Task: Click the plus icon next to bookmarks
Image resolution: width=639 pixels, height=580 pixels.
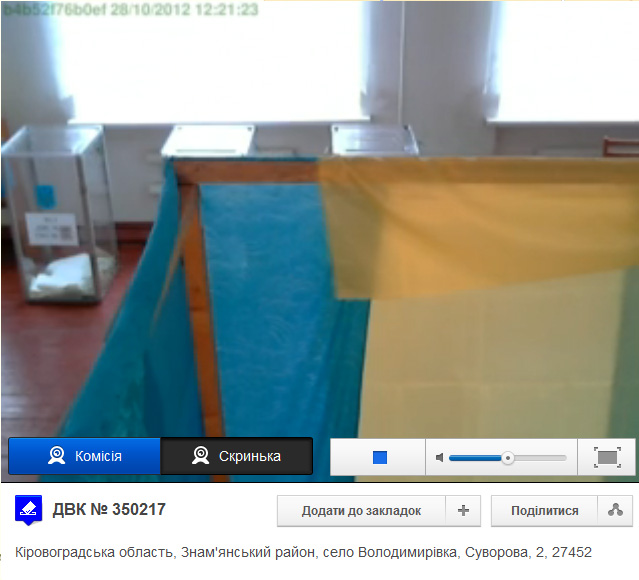Action: (x=463, y=511)
